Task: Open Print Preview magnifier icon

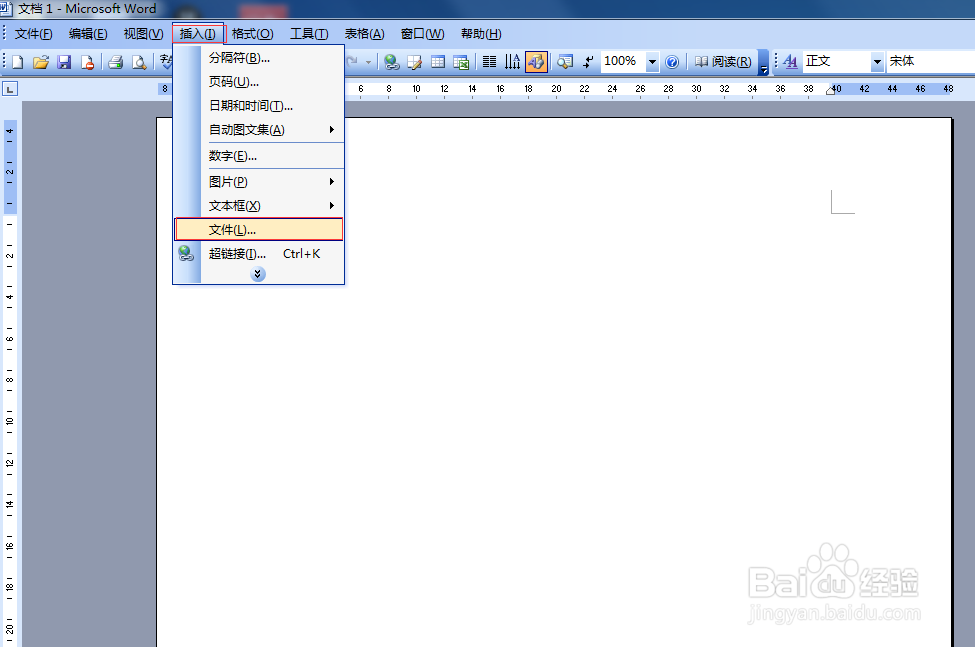Action: 139,62
